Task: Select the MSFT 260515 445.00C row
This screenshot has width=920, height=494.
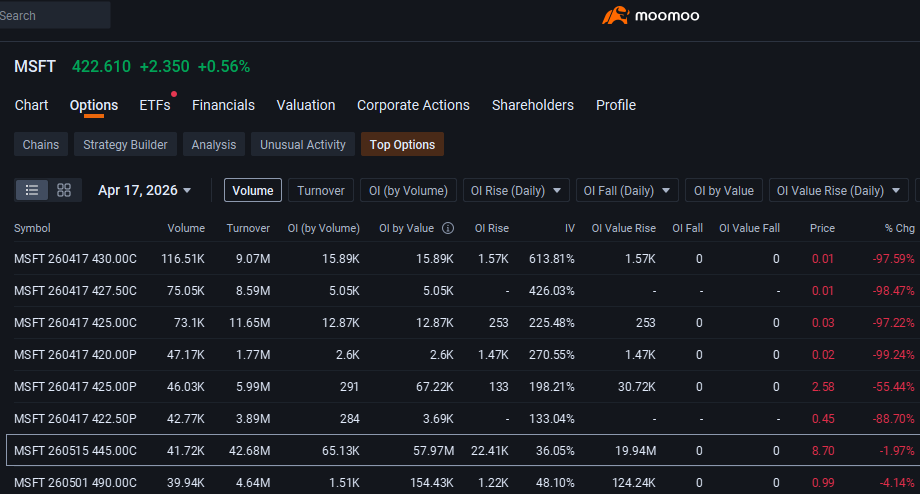Action: pos(464,451)
